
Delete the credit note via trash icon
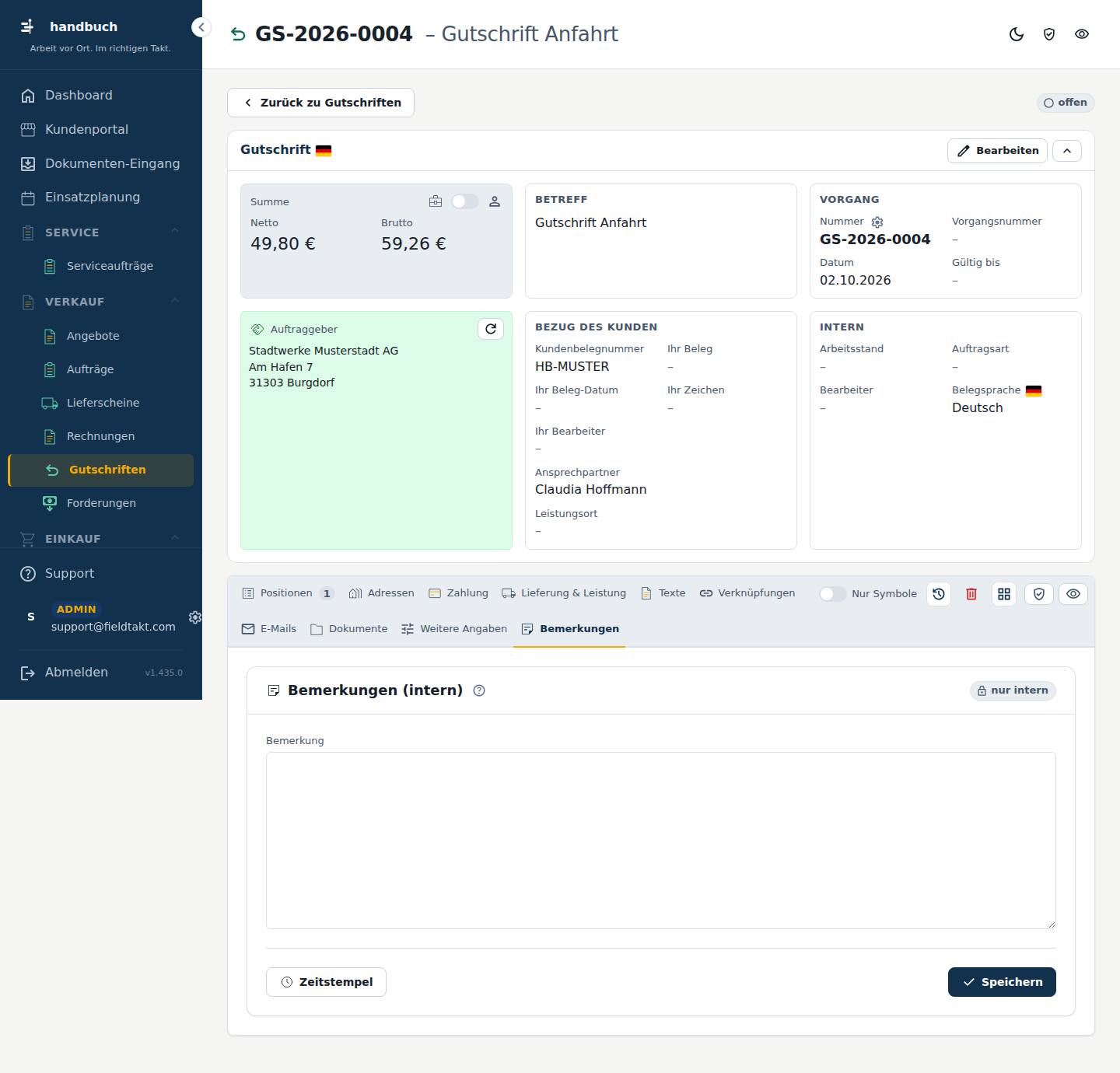[x=971, y=594]
